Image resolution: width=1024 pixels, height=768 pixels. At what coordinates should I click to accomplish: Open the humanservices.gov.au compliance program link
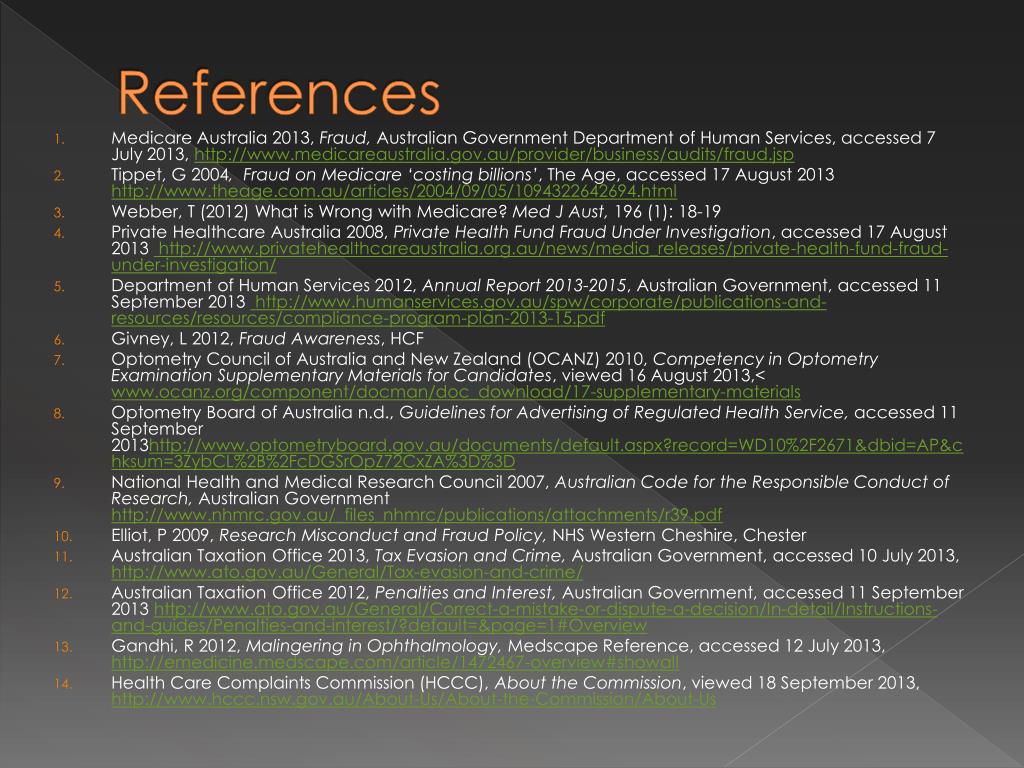click(469, 310)
